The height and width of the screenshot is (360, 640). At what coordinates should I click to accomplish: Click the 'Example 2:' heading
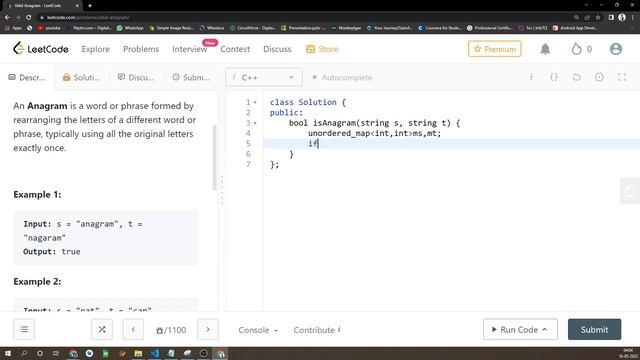pyautogui.click(x=37, y=282)
